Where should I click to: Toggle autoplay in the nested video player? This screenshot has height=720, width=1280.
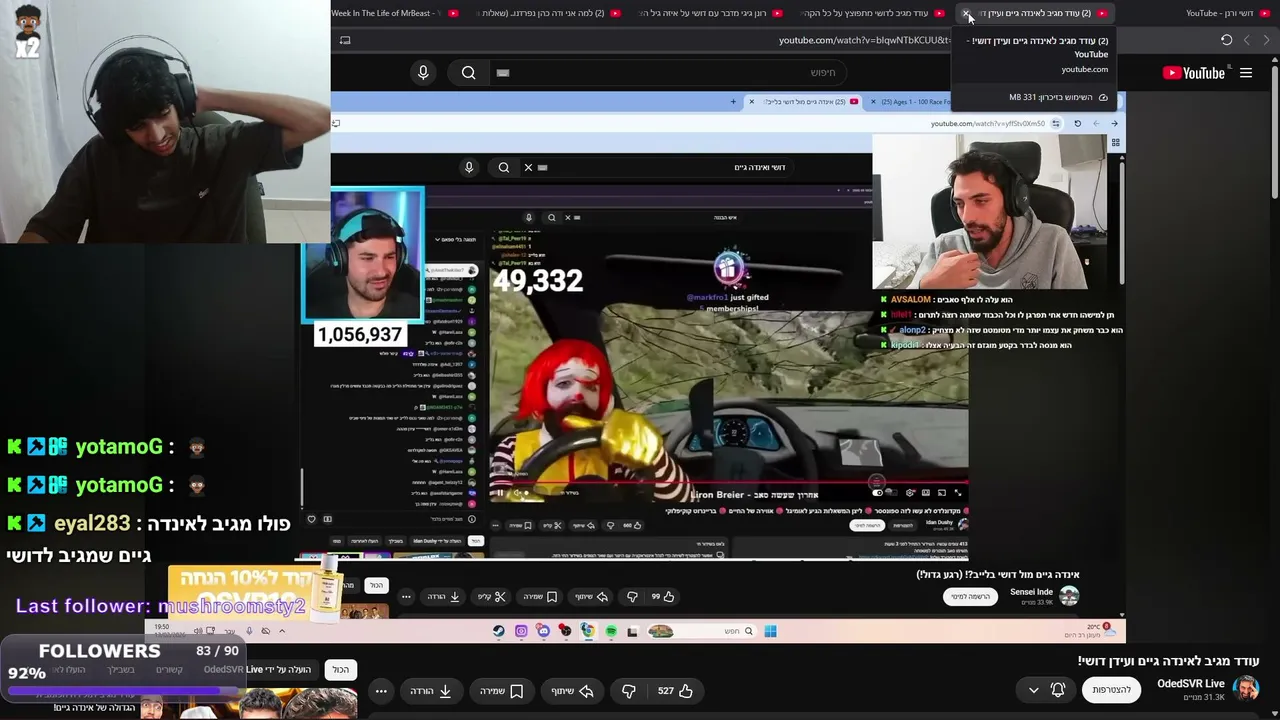(878, 492)
